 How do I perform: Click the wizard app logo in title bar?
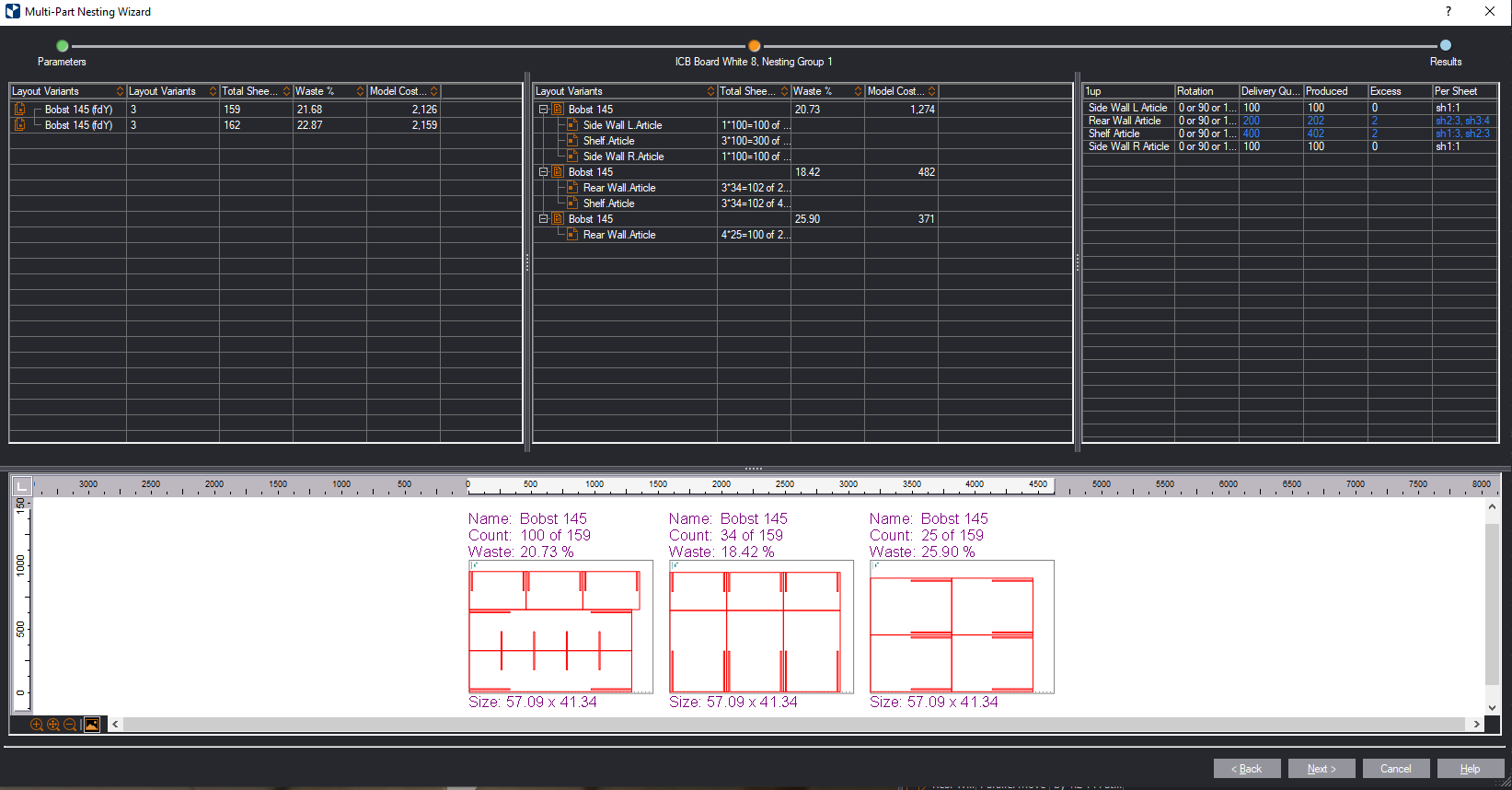pos(13,12)
